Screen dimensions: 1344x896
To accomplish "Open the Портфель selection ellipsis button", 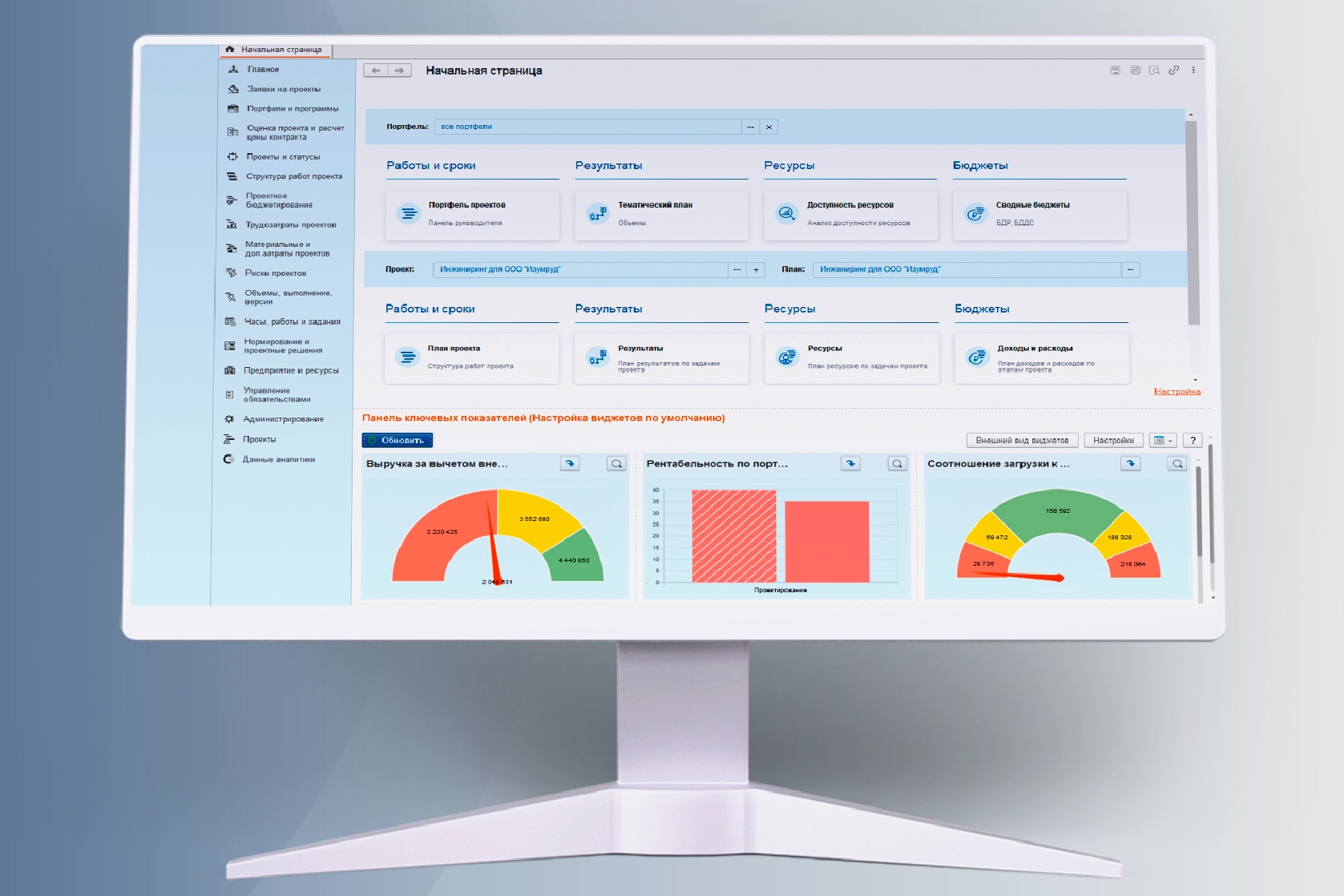I will tap(750, 127).
